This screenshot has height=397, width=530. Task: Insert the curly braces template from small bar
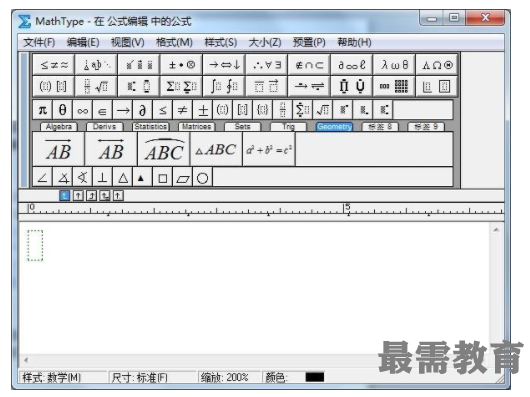point(263,110)
